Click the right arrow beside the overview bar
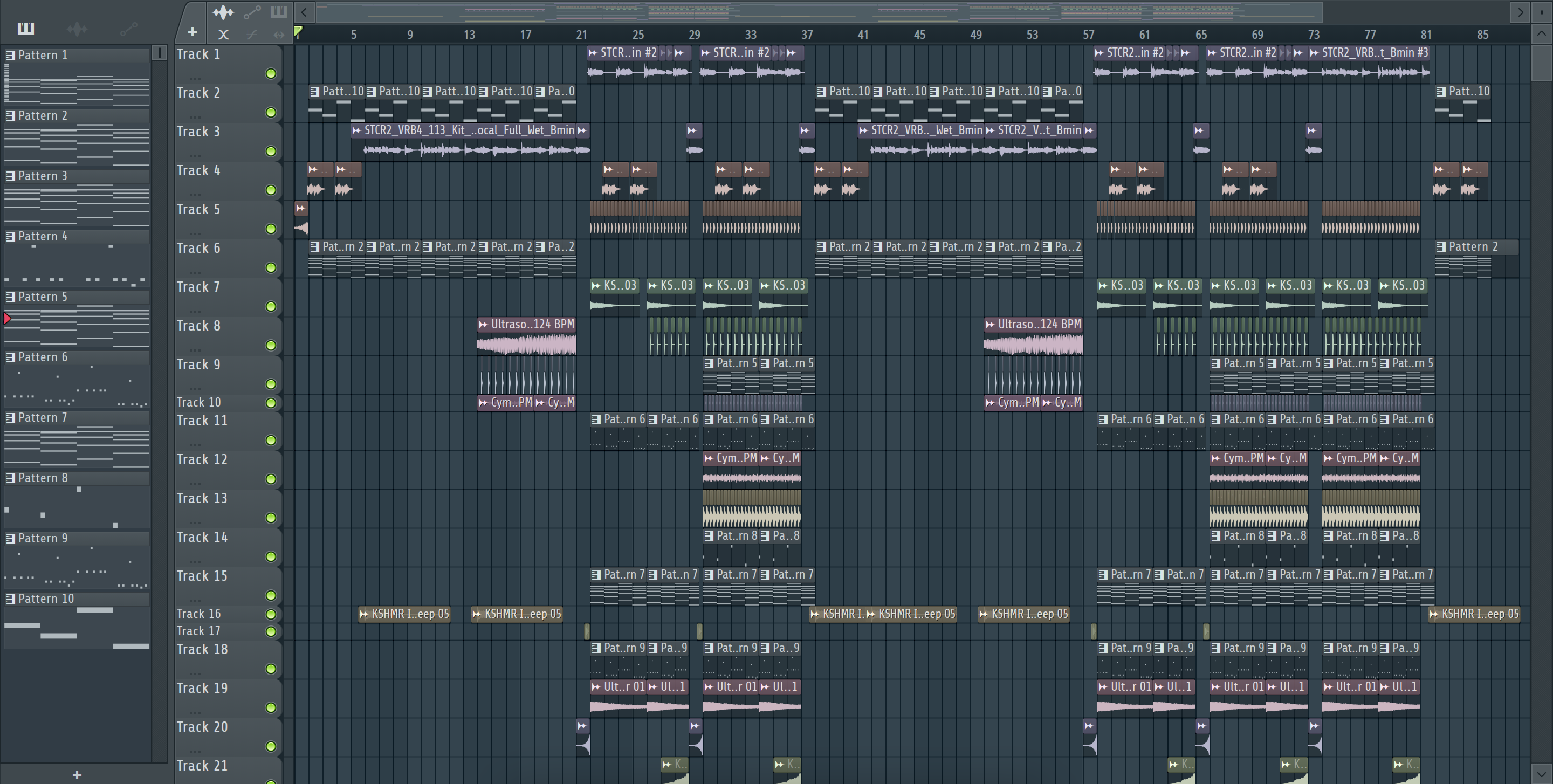The image size is (1553, 784). click(x=1521, y=12)
